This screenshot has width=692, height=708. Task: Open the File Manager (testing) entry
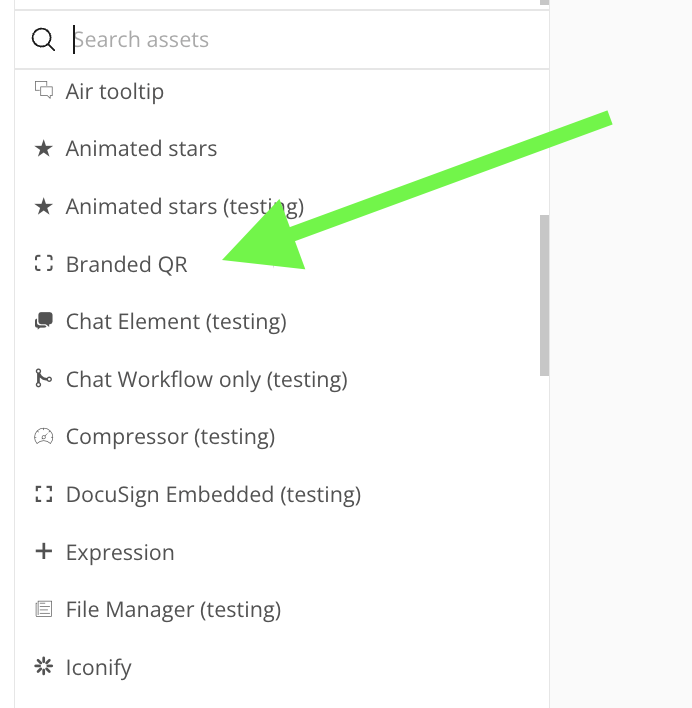(x=173, y=609)
